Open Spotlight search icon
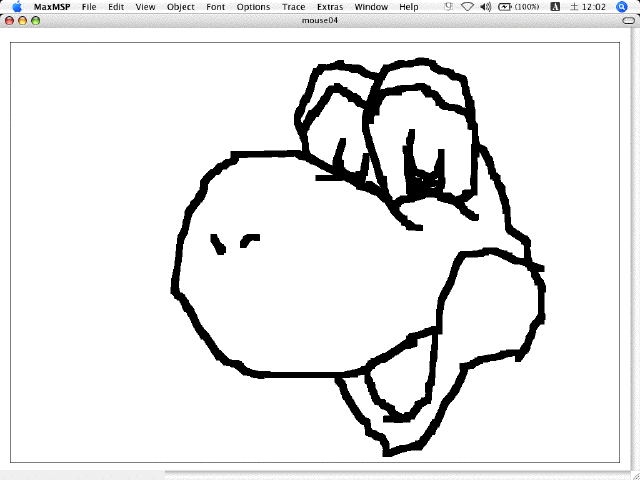This screenshot has width=640, height=480. point(621,7)
